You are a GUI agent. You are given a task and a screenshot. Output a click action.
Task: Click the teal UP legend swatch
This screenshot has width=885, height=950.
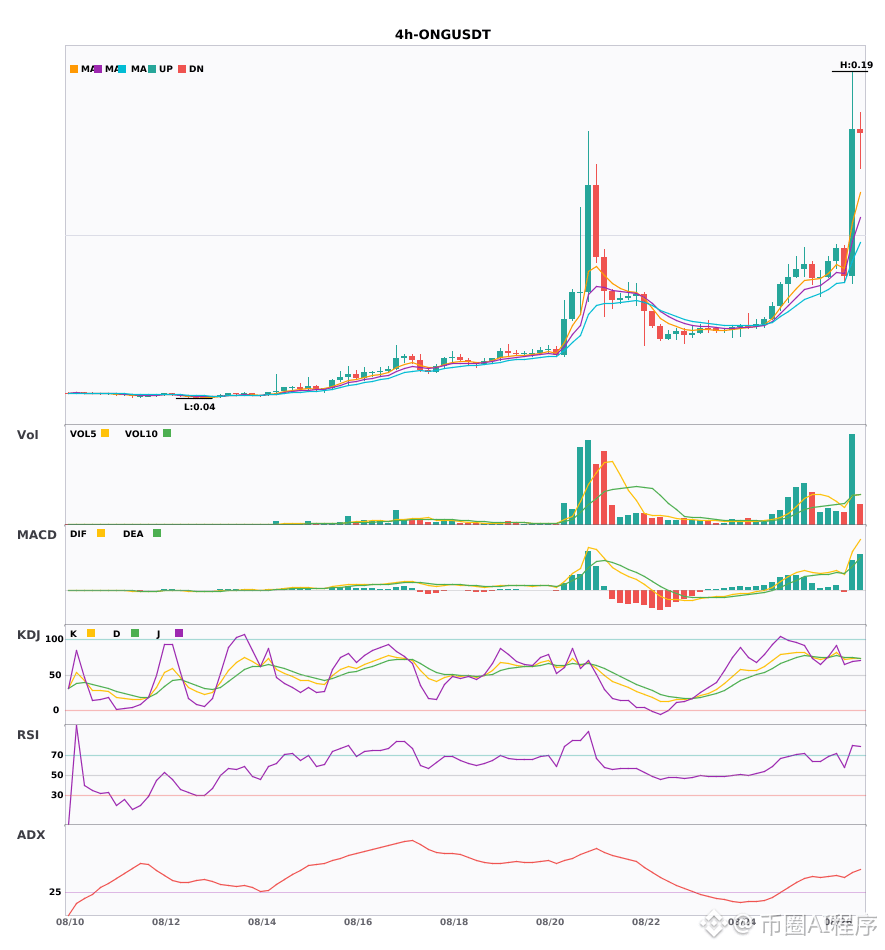point(152,69)
